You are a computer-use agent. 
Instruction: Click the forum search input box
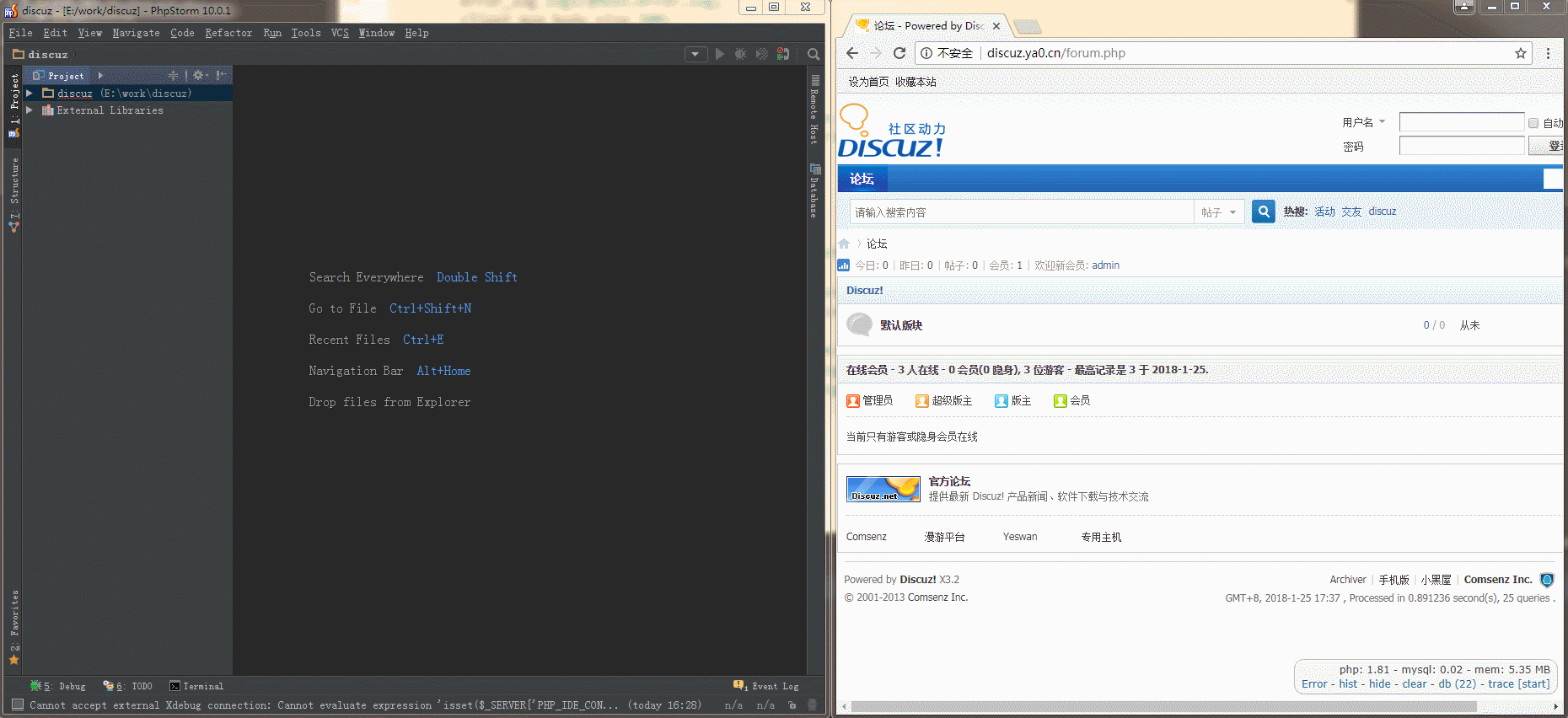[x=1022, y=212]
